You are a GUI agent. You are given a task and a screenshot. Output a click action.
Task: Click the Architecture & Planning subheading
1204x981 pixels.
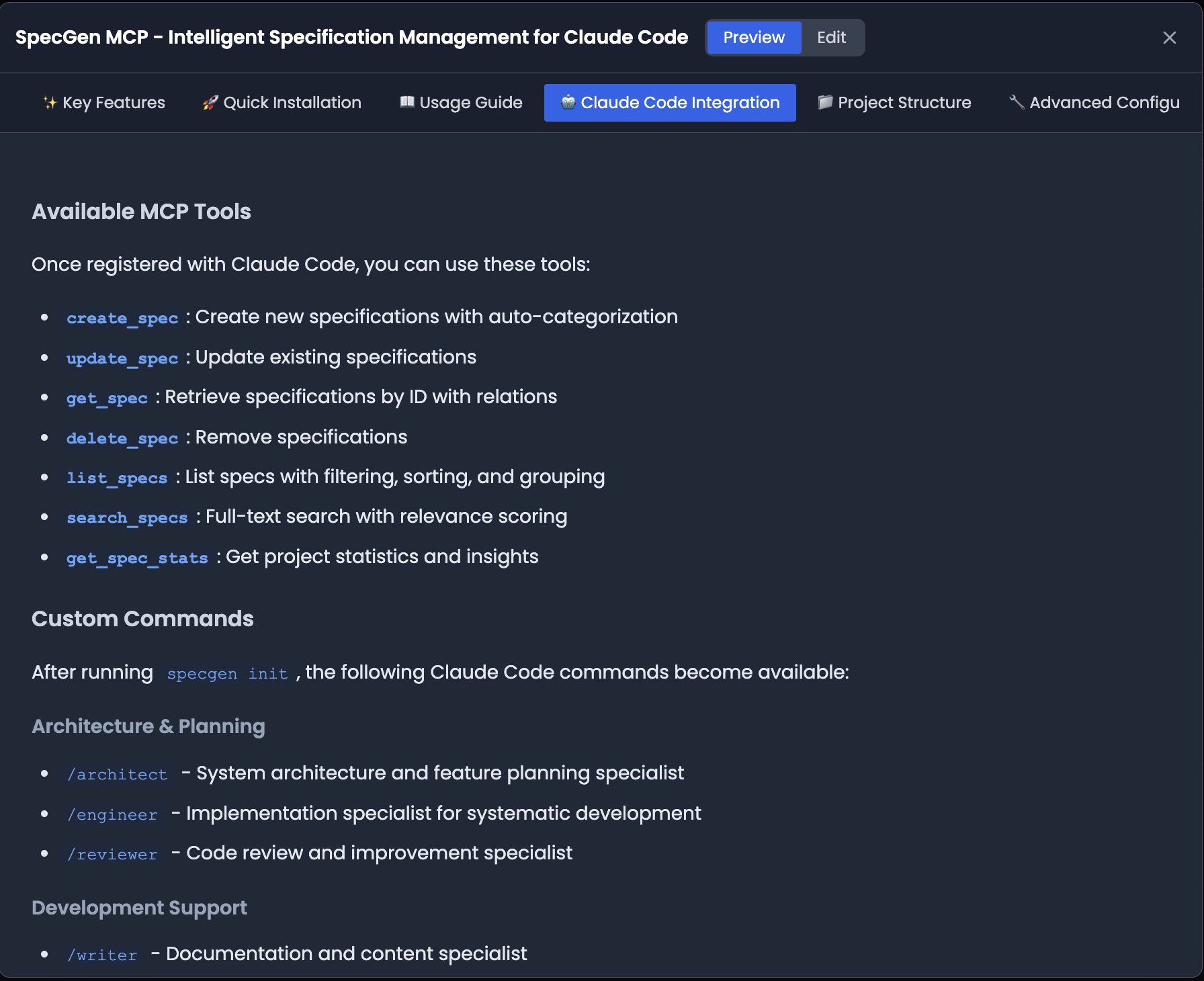[x=148, y=726]
